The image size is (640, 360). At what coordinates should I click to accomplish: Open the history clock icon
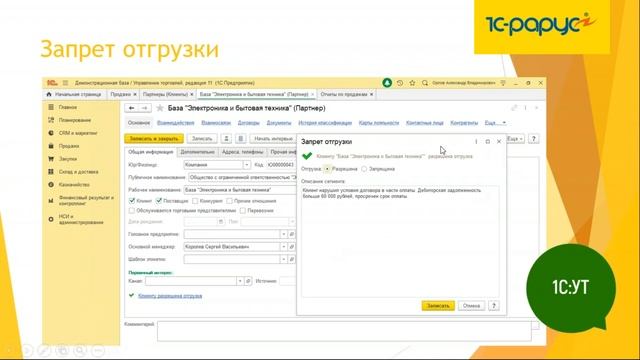(400, 83)
